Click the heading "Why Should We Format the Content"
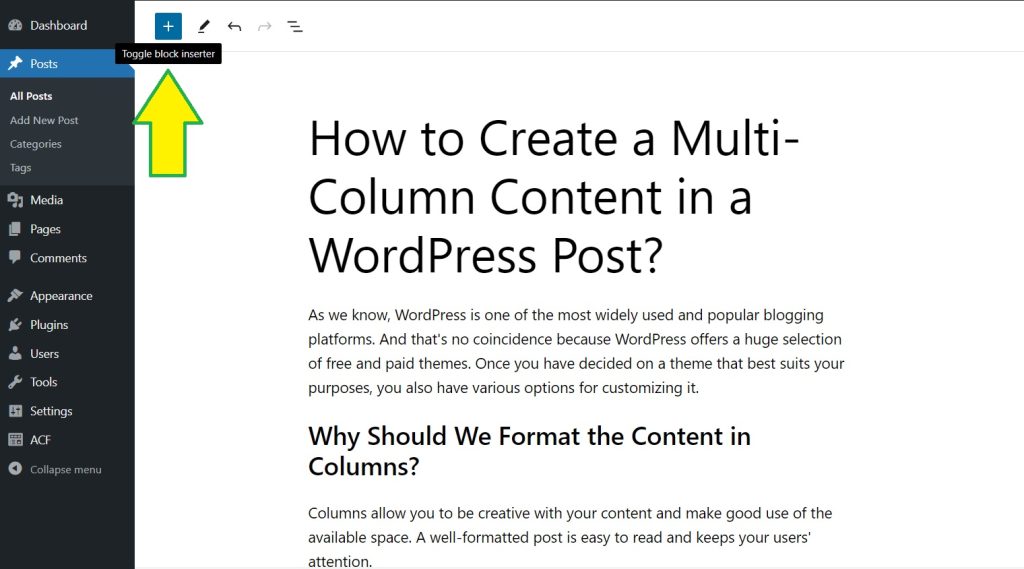The image size is (1024, 569). point(530,451)
